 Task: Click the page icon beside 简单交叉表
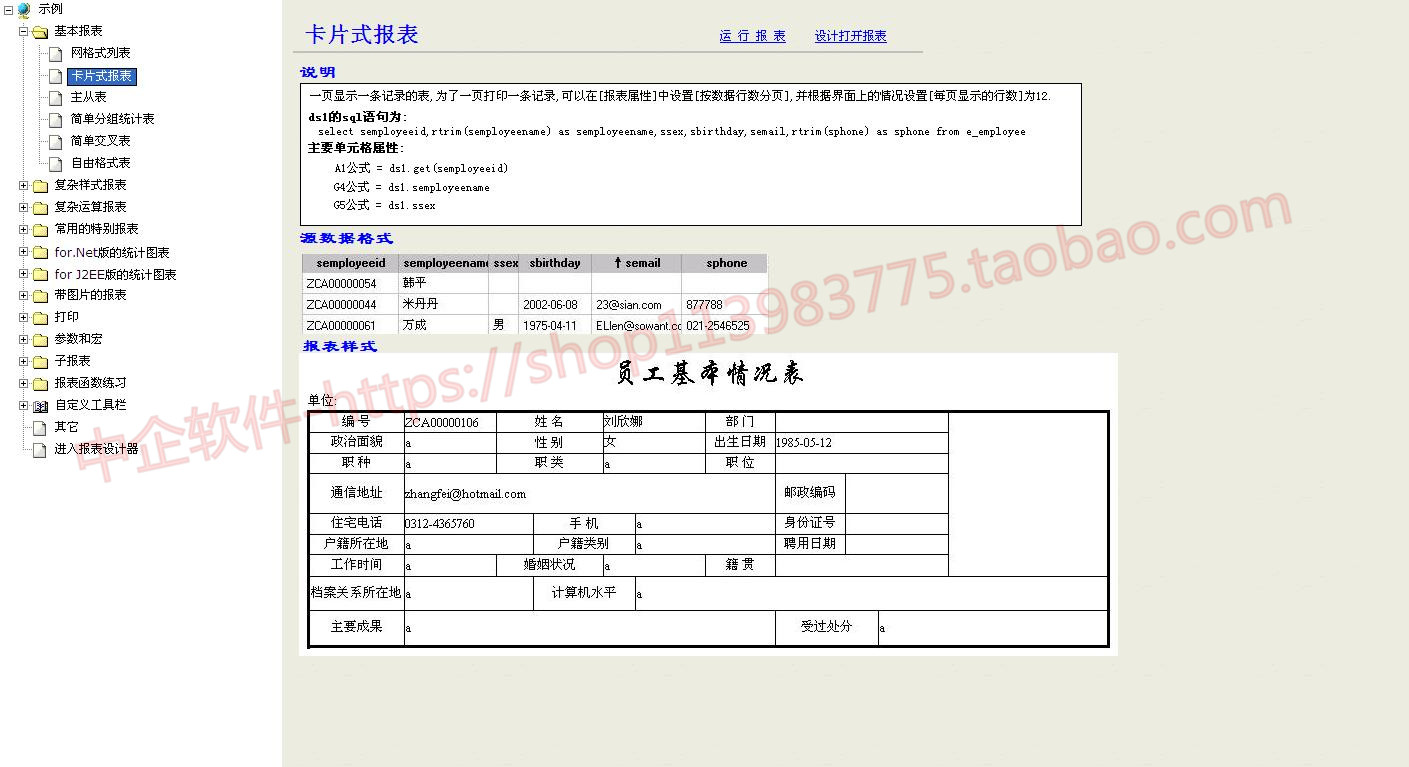click(56, 141)
